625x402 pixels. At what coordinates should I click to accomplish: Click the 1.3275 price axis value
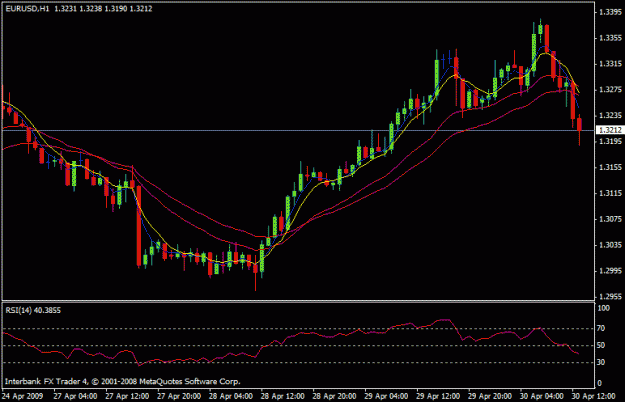[610, 90]
